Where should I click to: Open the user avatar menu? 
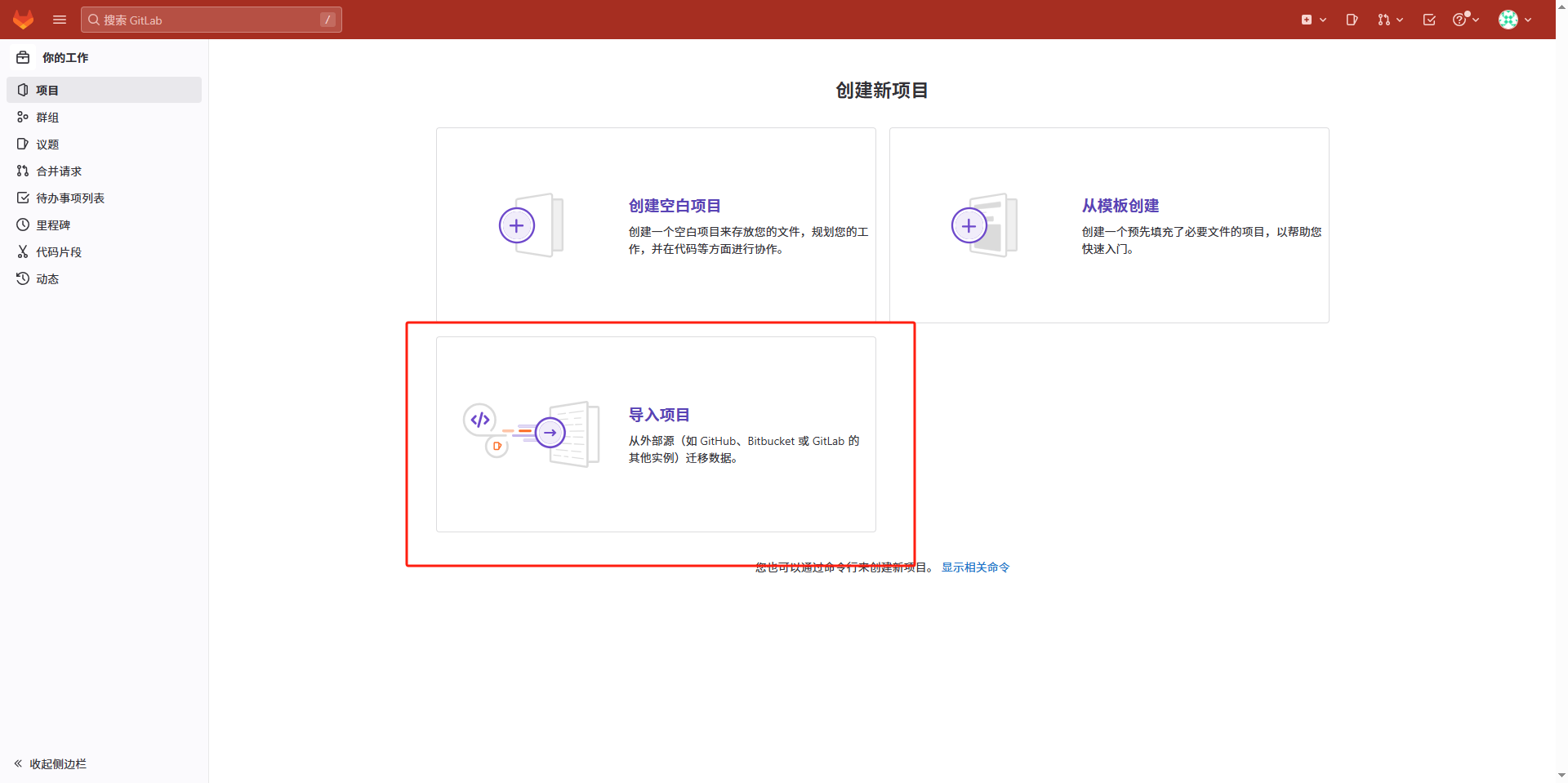pyautogui.click(x=1508, y=20)
